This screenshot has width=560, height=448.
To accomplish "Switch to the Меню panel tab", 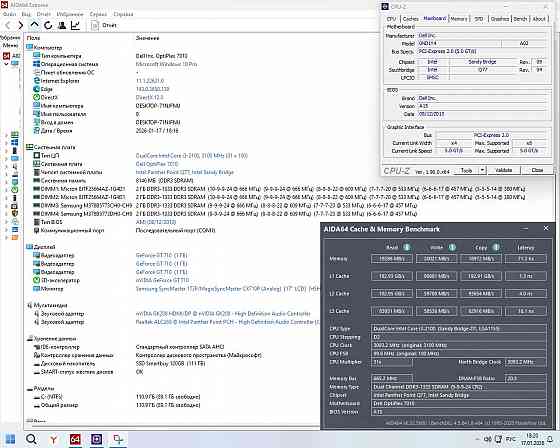I will click(10, 45).
